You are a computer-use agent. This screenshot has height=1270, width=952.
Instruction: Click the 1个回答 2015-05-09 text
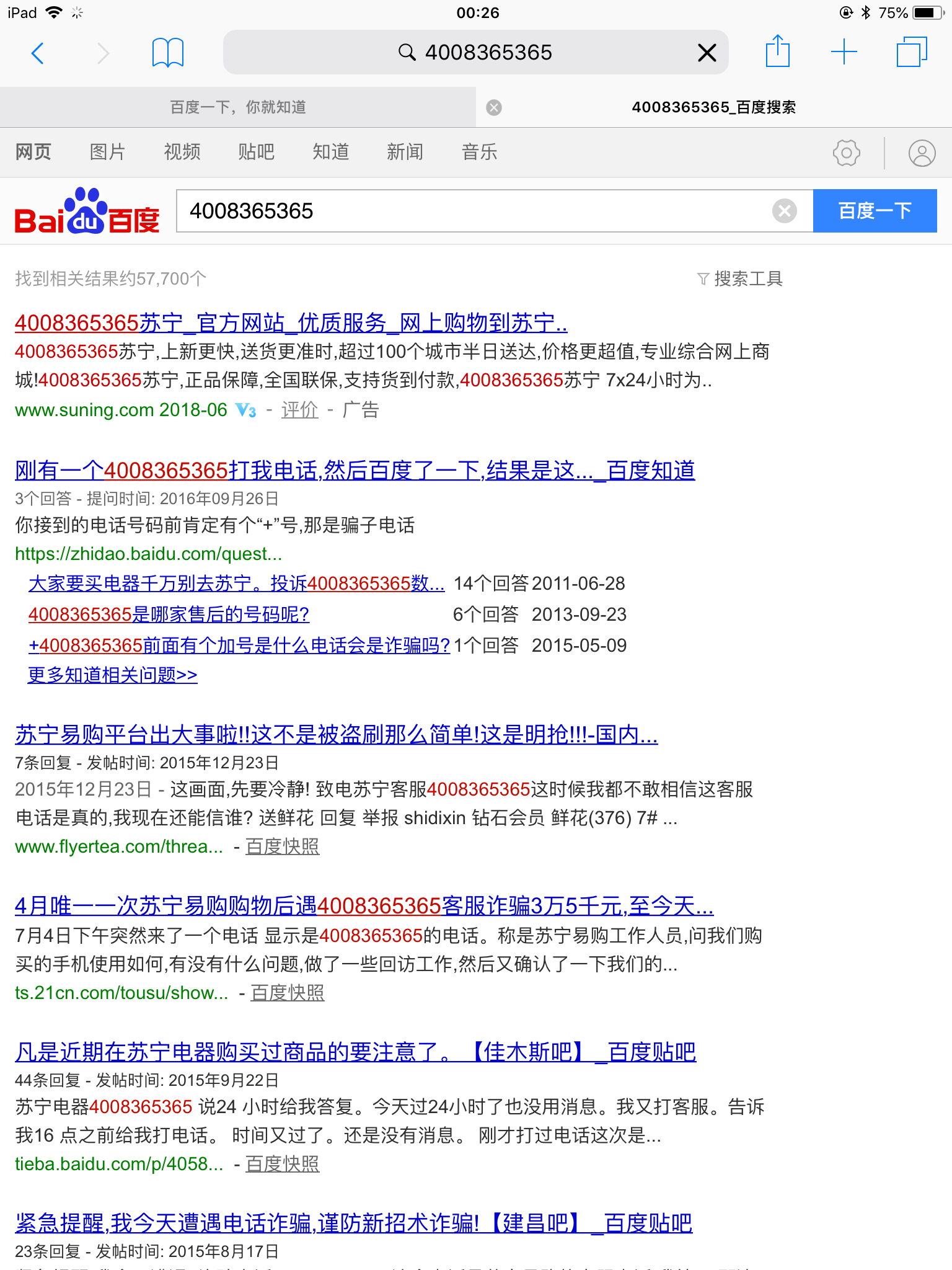click(540, 646)
